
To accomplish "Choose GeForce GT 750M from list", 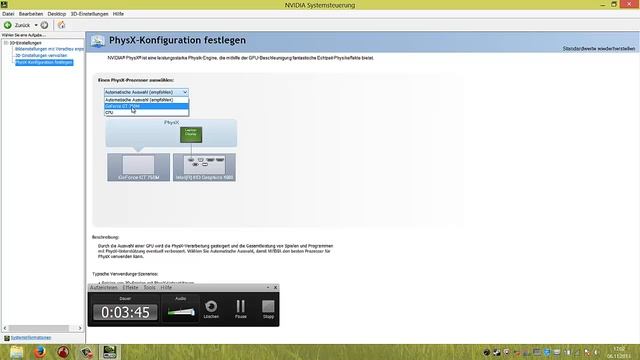I will tap(146, 106).
